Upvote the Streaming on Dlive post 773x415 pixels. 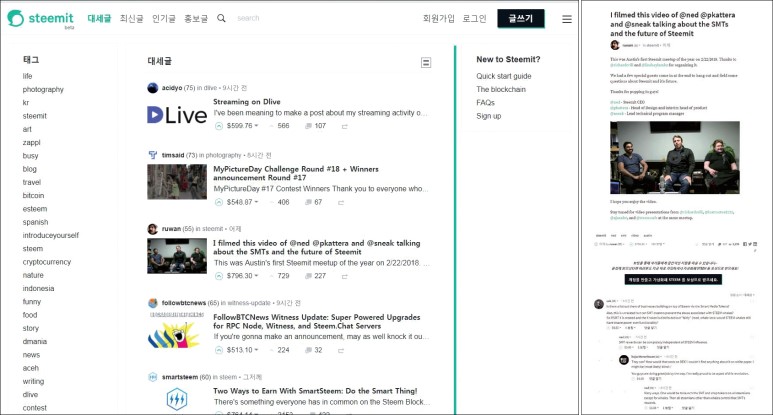(x=219, y=126)
